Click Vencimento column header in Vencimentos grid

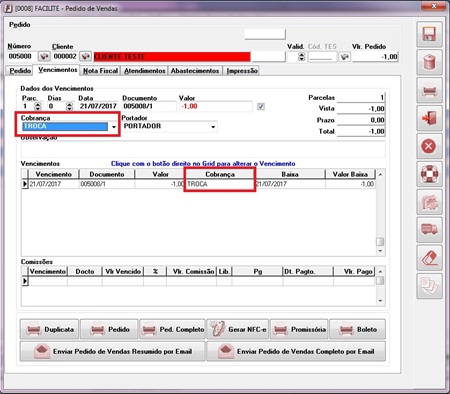[x=54, y=174]
